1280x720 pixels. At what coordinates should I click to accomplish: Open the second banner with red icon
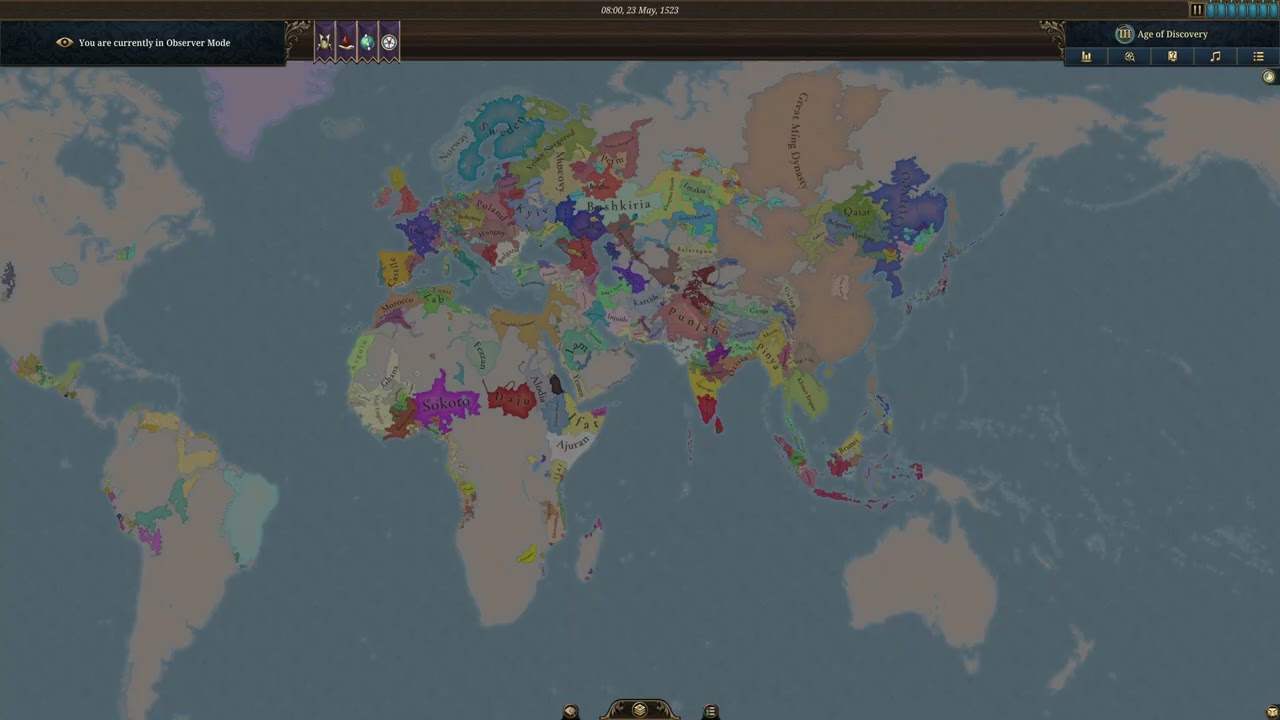346,42
